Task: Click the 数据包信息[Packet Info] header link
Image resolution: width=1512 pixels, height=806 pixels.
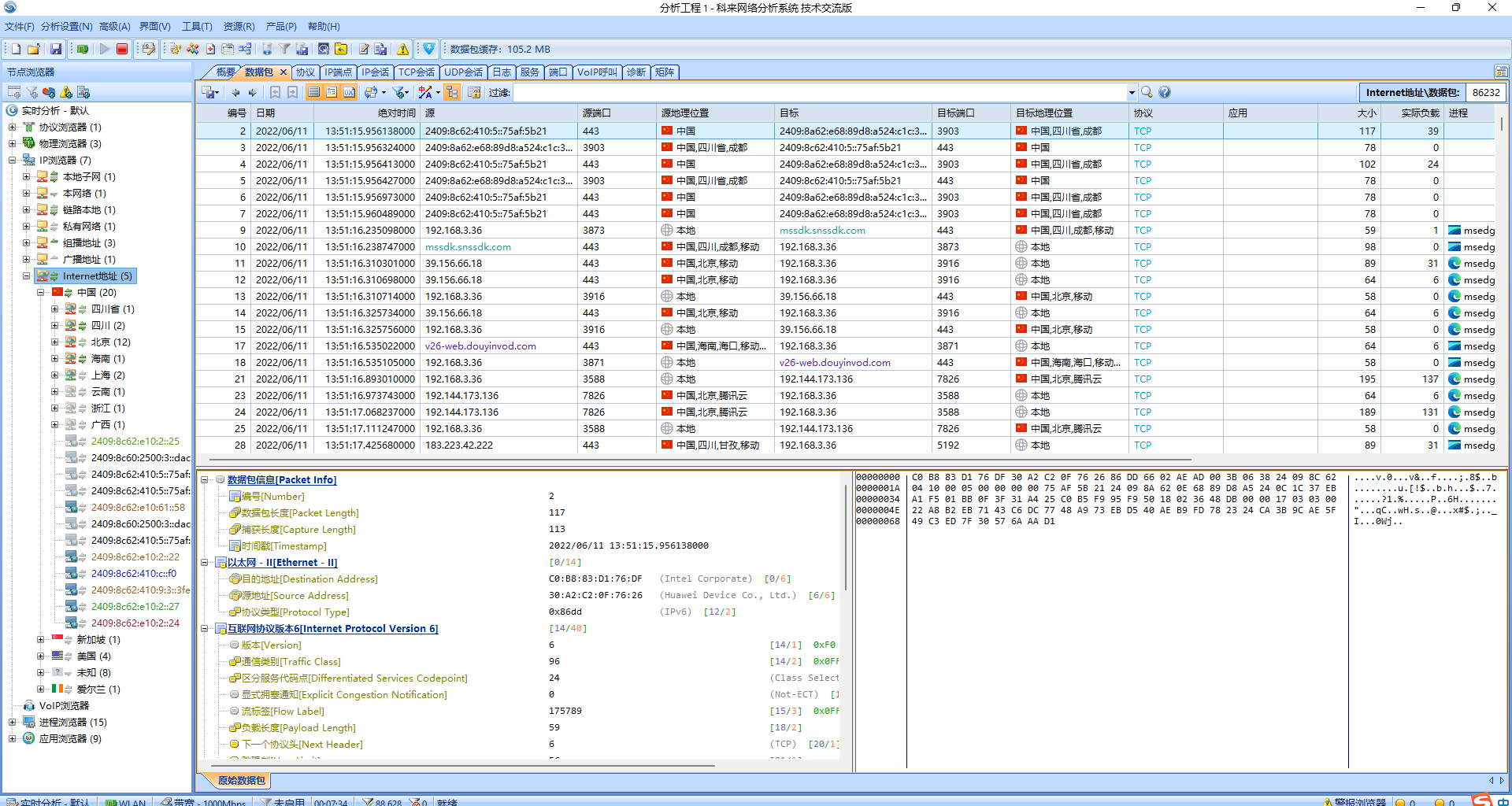Action: point(282,480)
